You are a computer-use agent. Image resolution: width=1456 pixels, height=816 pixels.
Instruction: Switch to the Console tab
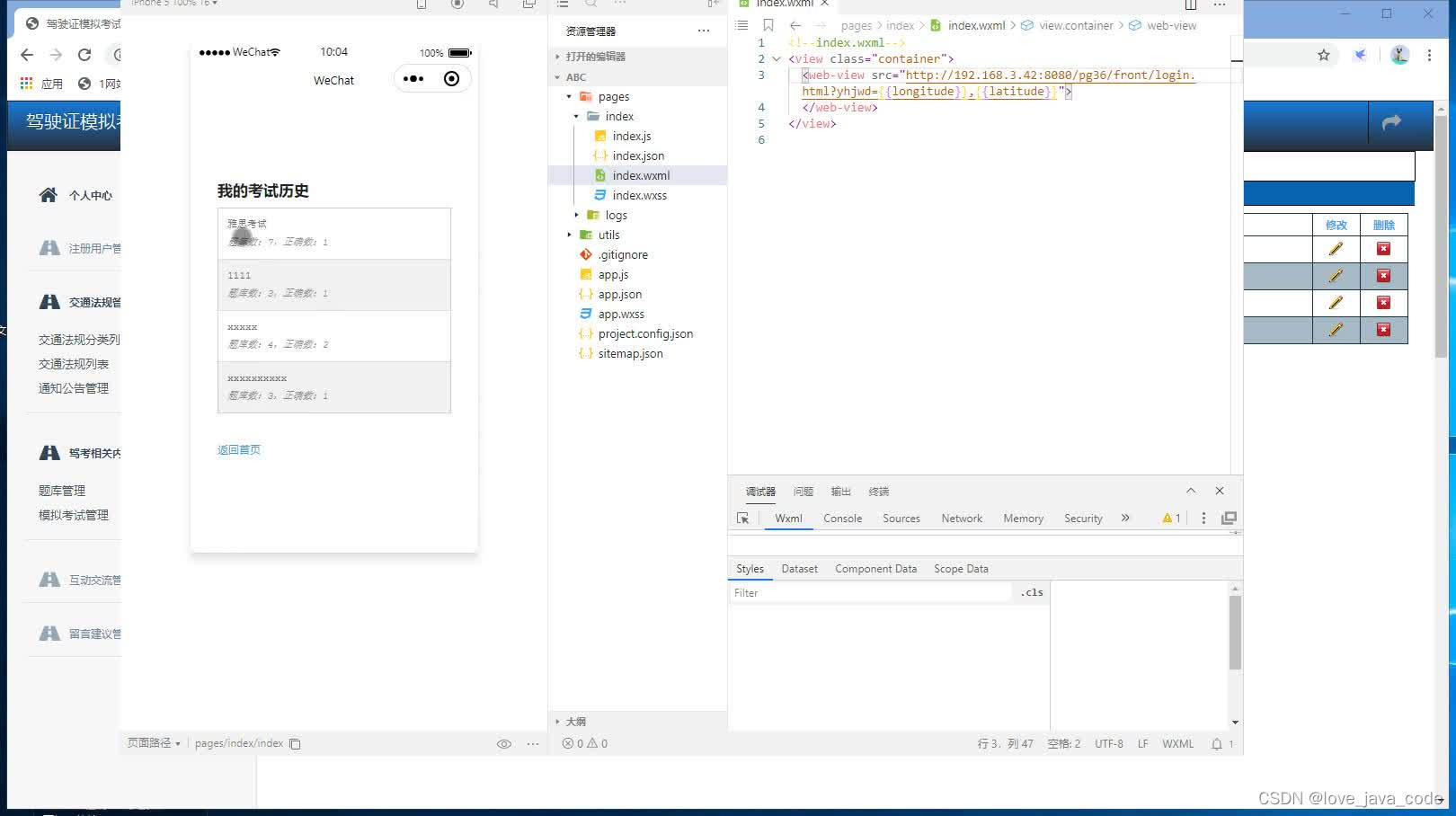pos(842,519)
